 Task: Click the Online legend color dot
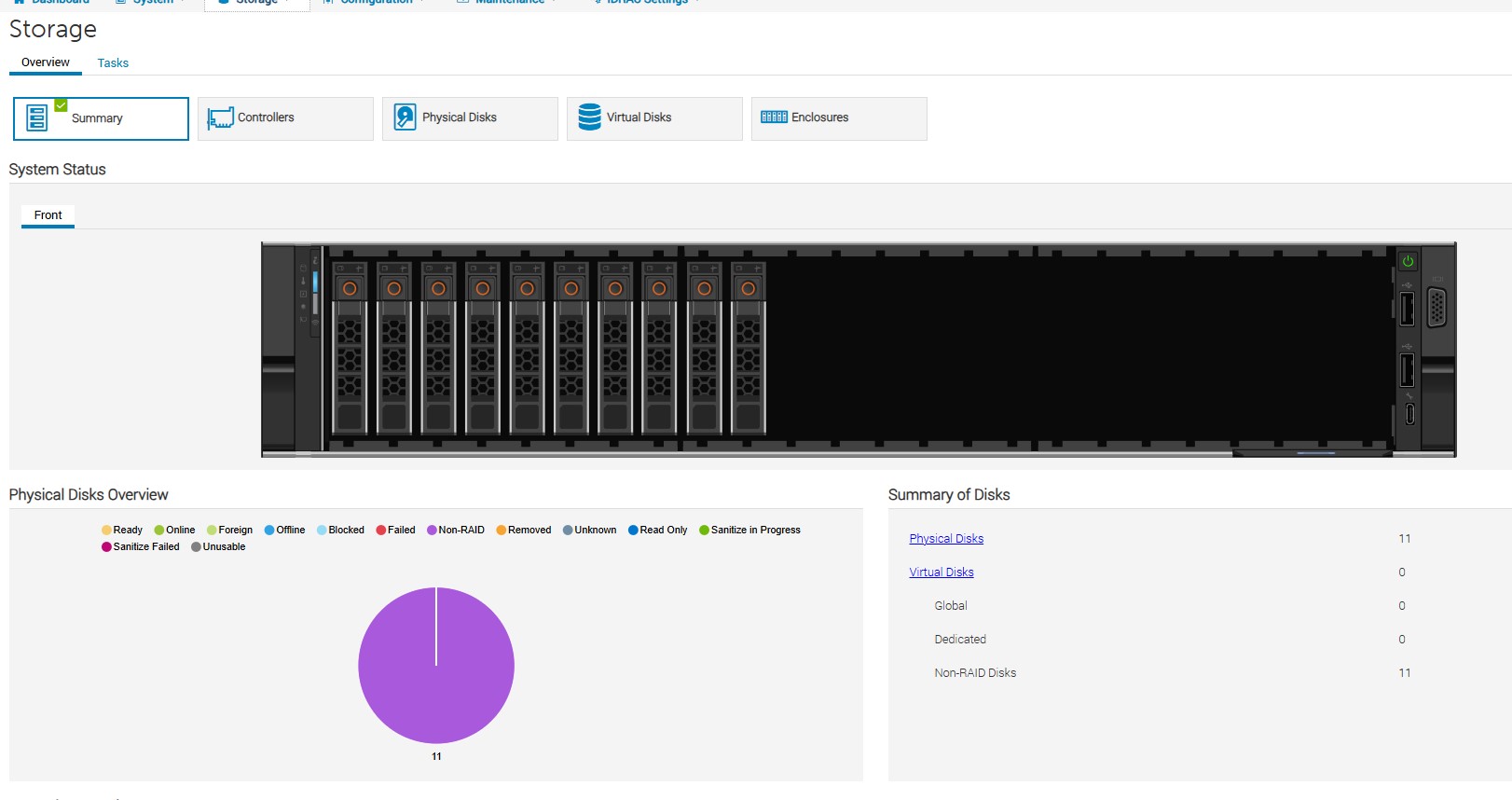tap(159, 531)
